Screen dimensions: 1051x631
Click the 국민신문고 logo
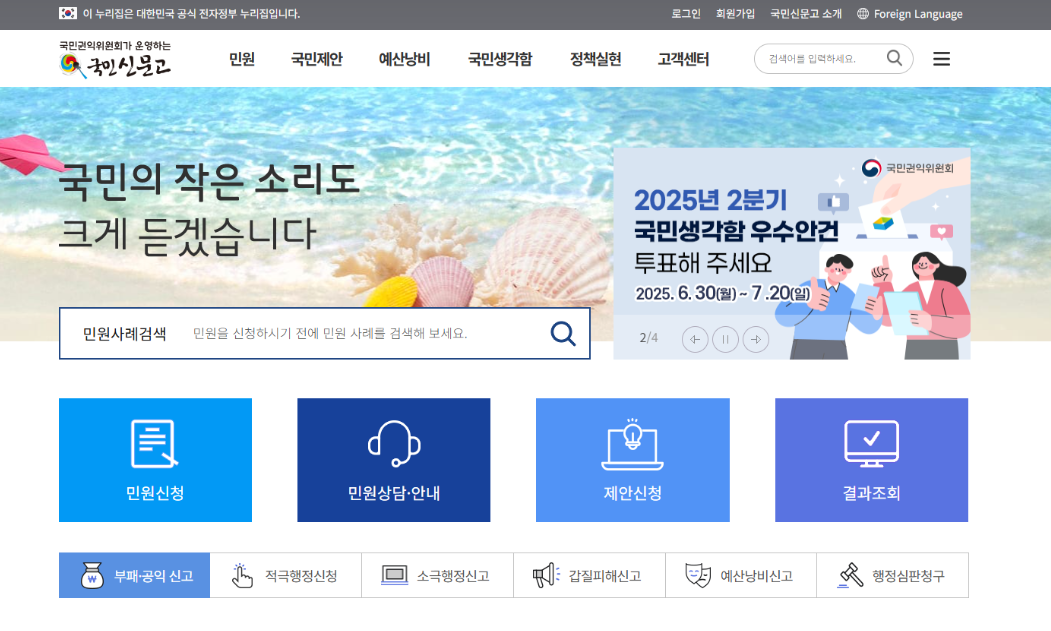tap(115, 60)
